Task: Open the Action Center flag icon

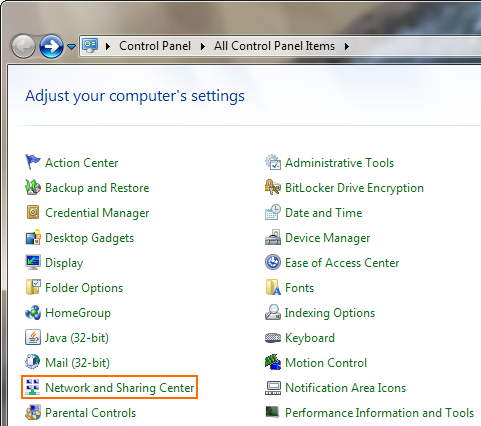Action: pos(33,162)
